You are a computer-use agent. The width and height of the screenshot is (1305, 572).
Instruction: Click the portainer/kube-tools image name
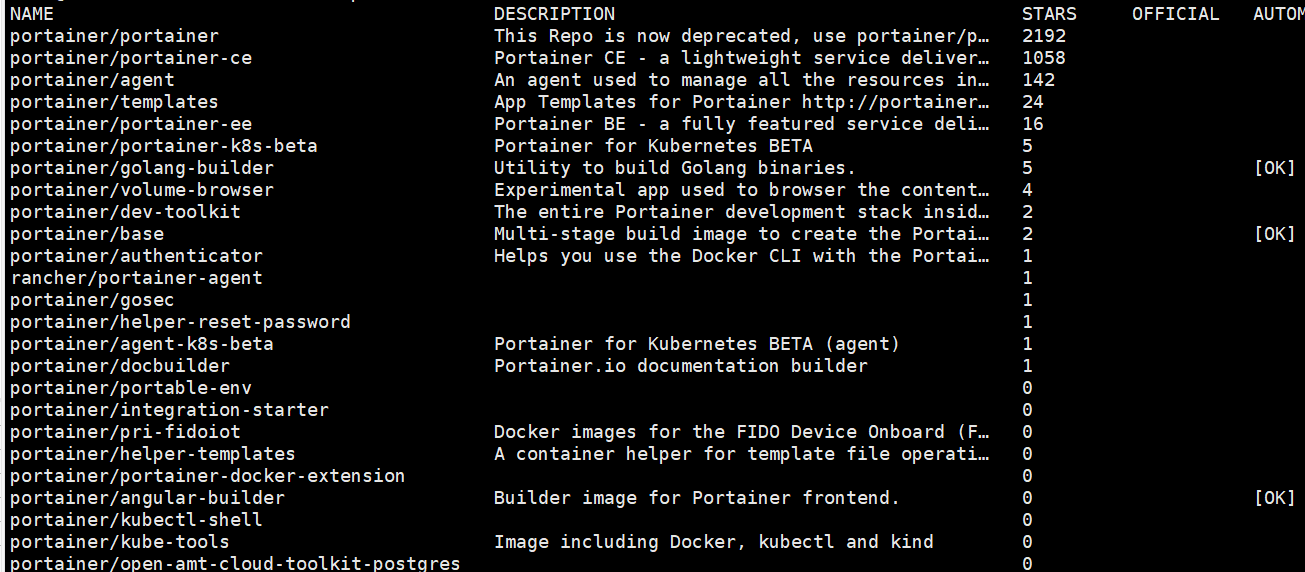coord(120,542)
